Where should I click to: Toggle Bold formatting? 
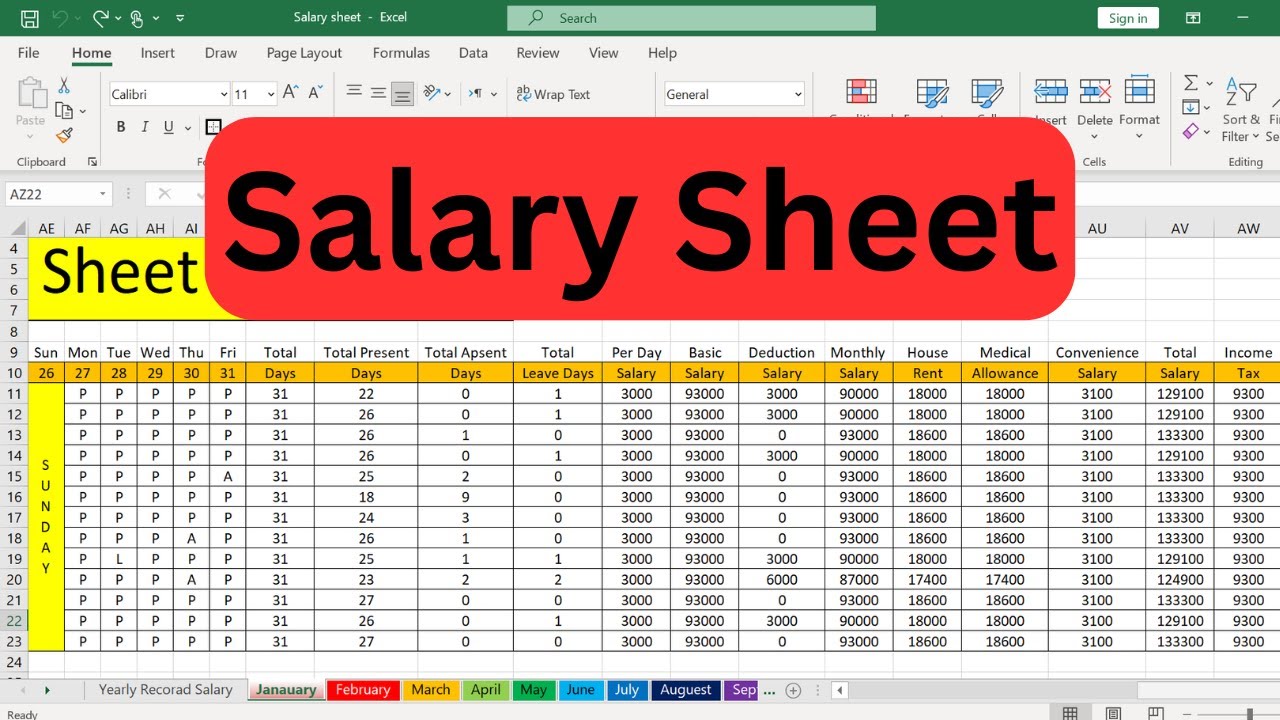coord(121,127)
